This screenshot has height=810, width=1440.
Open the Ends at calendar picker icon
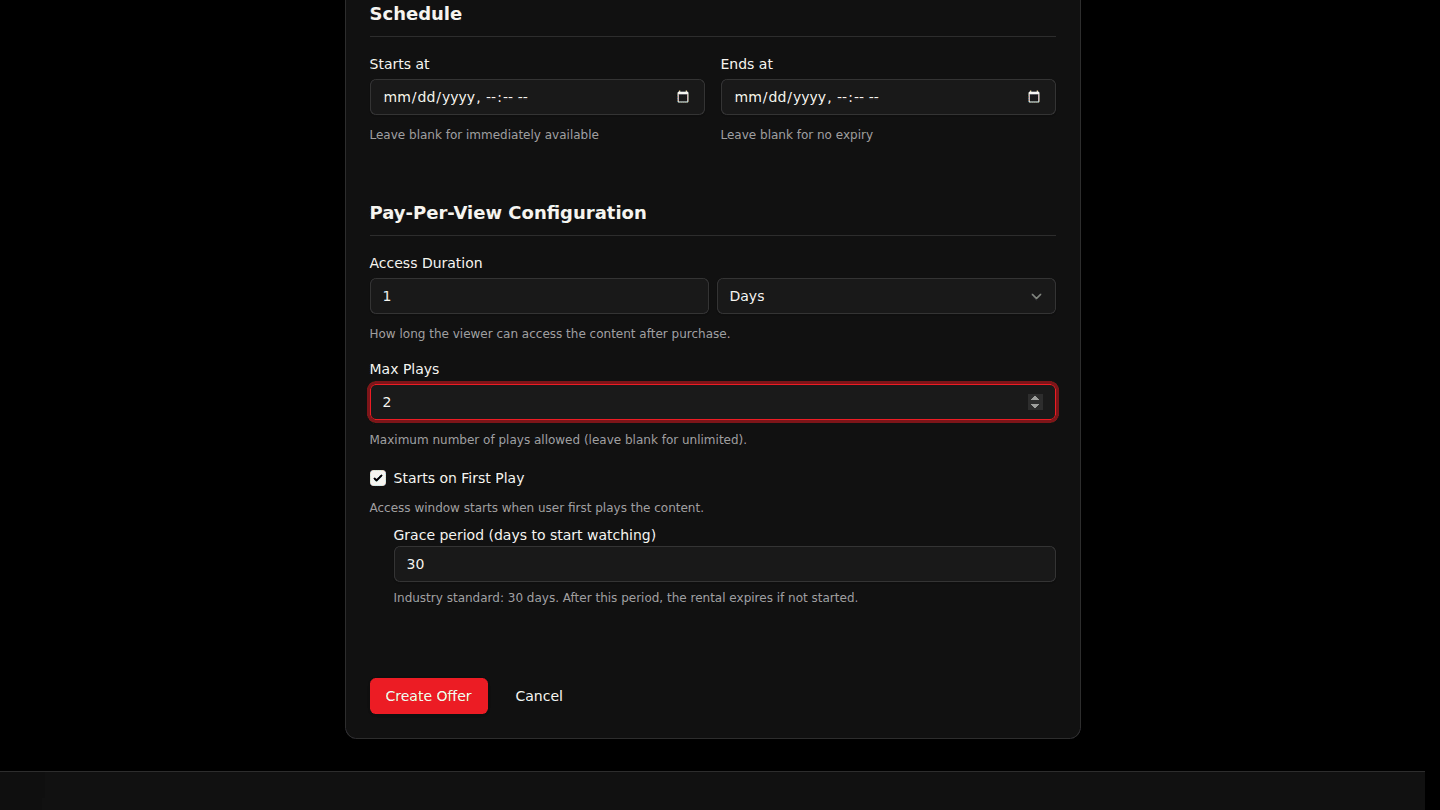point(1034,97)
